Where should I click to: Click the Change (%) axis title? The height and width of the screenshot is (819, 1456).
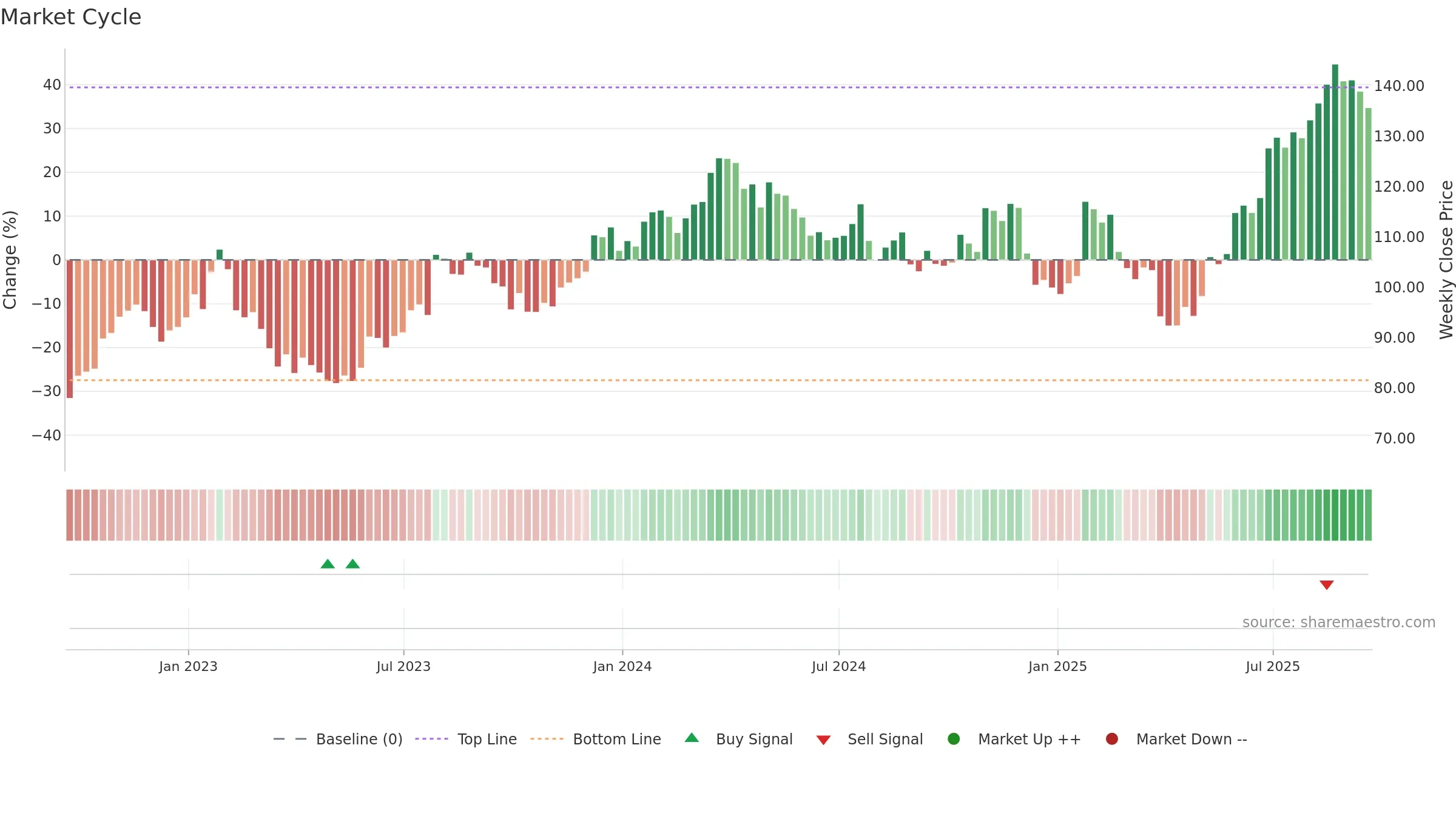click(10, 260)
